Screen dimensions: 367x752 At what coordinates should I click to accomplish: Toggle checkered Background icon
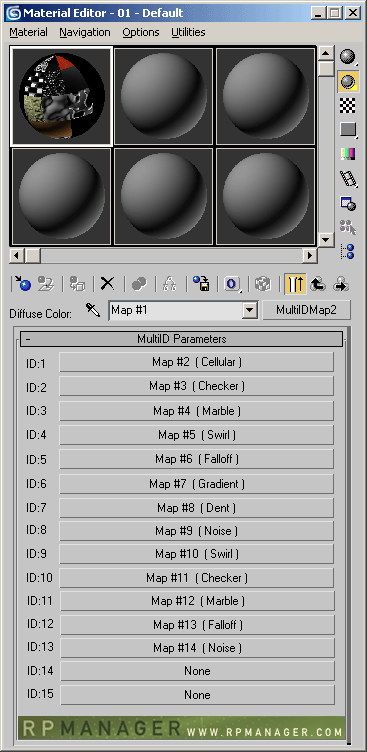(348, 106)
